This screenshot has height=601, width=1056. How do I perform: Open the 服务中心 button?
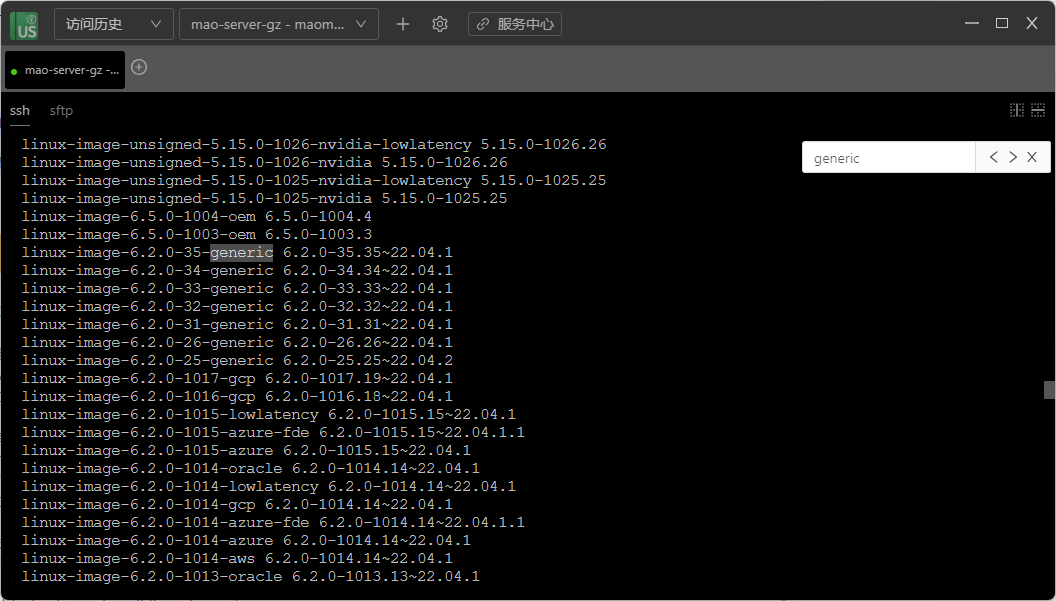(x=515, y=24)
